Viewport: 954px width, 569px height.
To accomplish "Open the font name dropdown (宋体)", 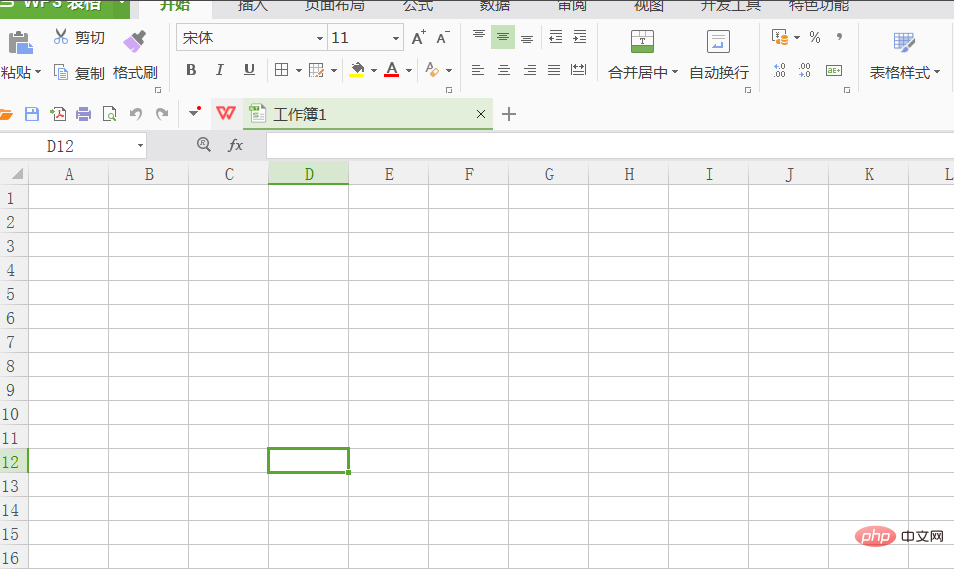I will [x=320, y=38].
